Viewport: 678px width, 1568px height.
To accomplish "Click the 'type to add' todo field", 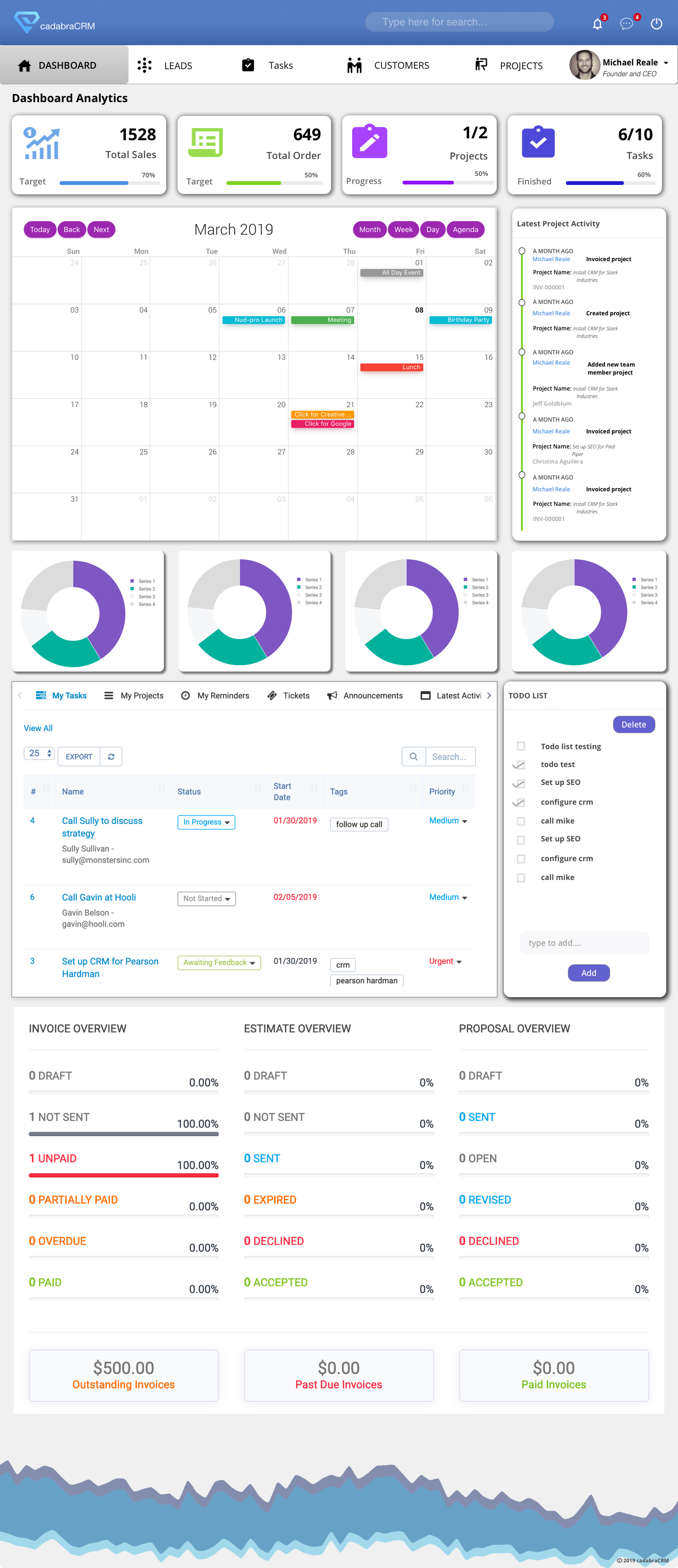I will 584,943.
